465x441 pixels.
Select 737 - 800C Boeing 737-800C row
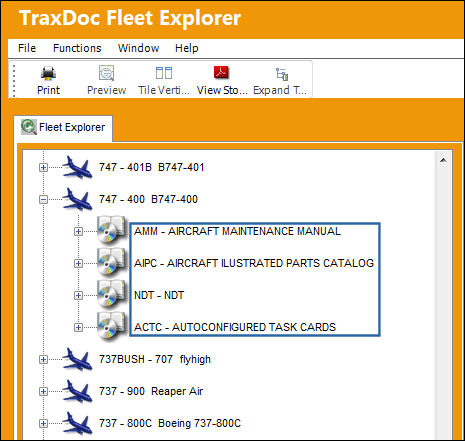coord(170,423)
